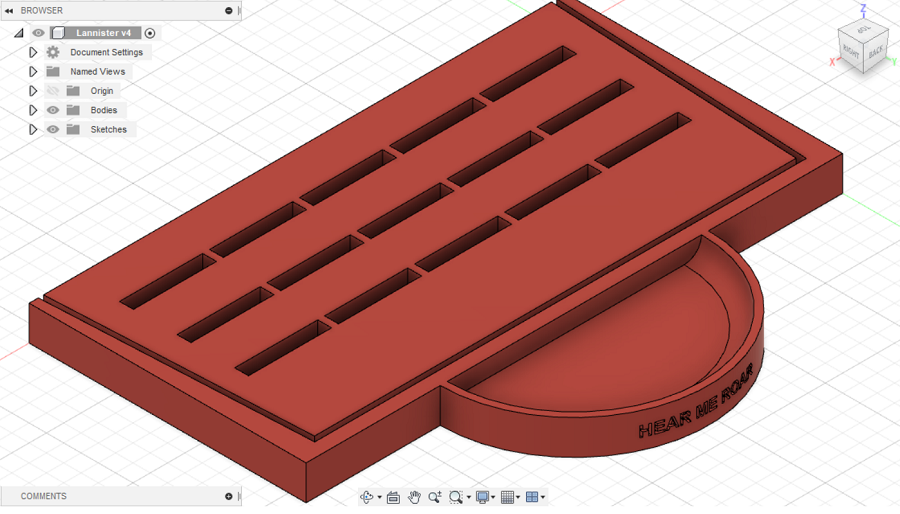Minimize the Browser panel using round minus button
The height and width of the screenshot is (514, 900).
click(x=228, y=10)
